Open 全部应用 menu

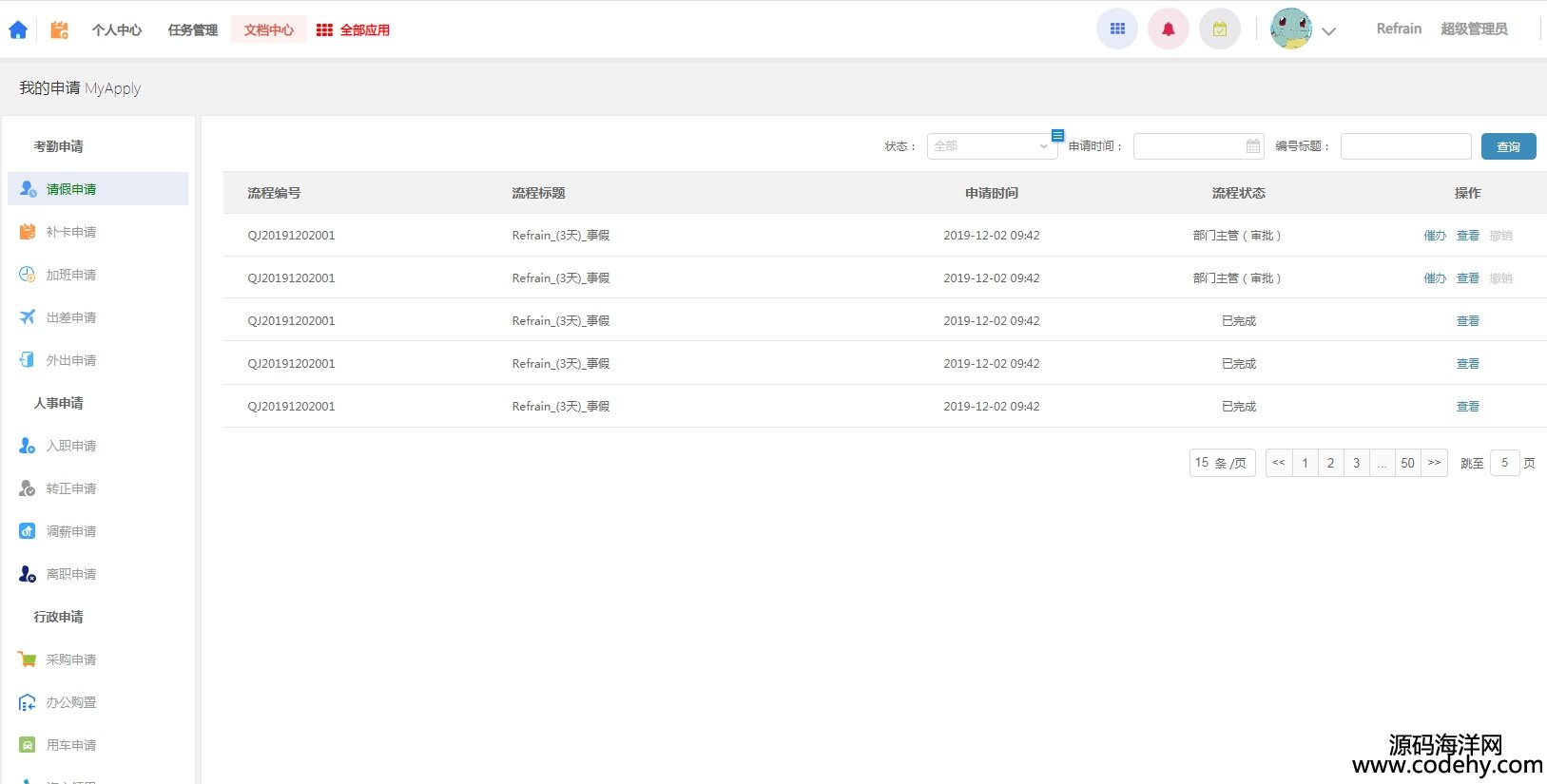365,30
